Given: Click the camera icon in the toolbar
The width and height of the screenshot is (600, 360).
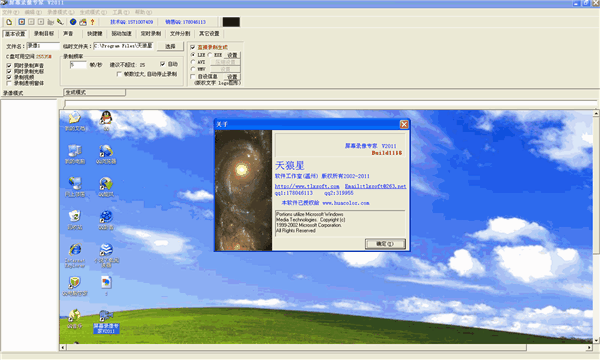Looking at the screenshot, I should [50, 22].
